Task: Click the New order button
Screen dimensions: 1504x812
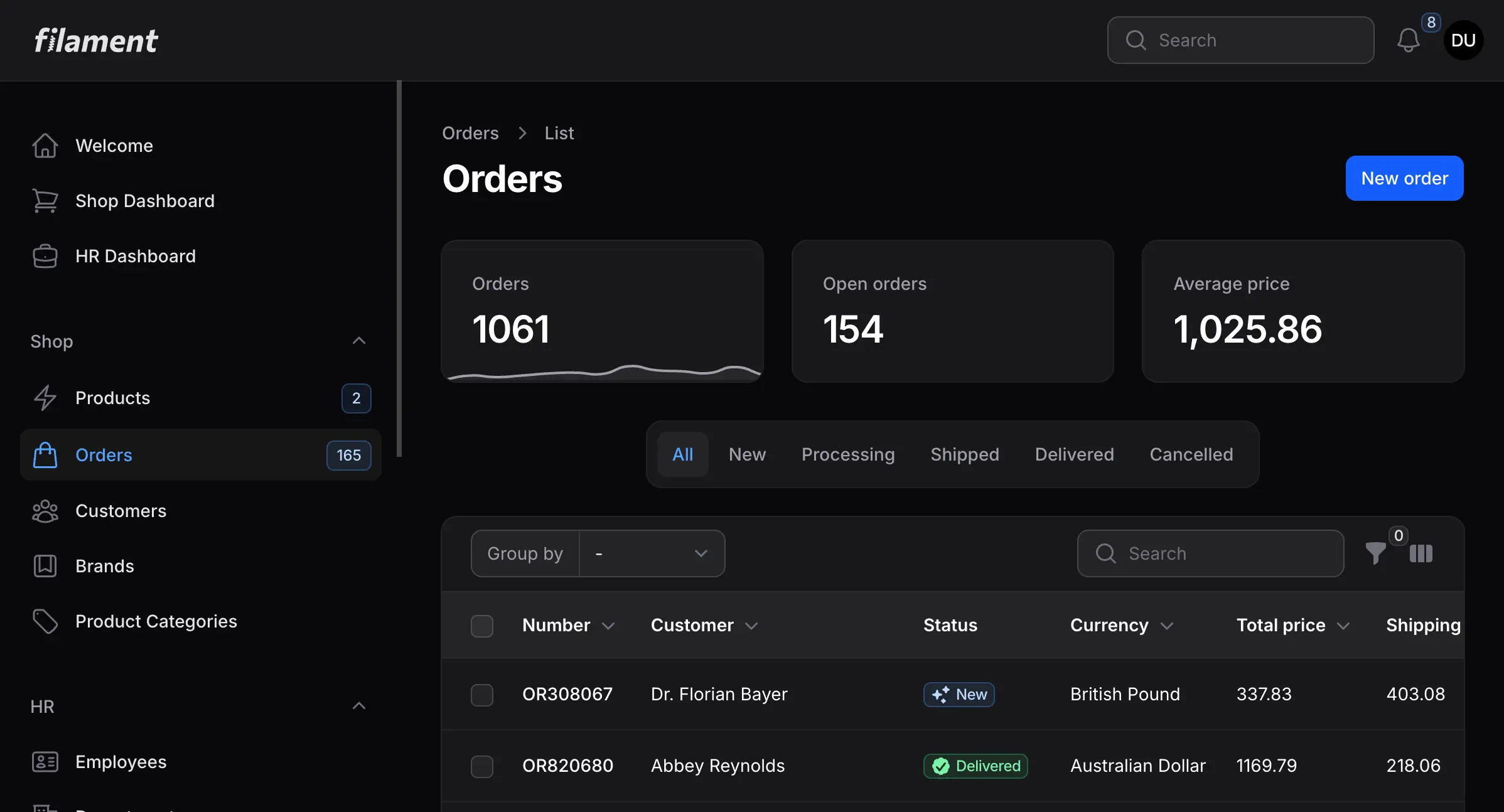Action: click(x=1404, y=178)
